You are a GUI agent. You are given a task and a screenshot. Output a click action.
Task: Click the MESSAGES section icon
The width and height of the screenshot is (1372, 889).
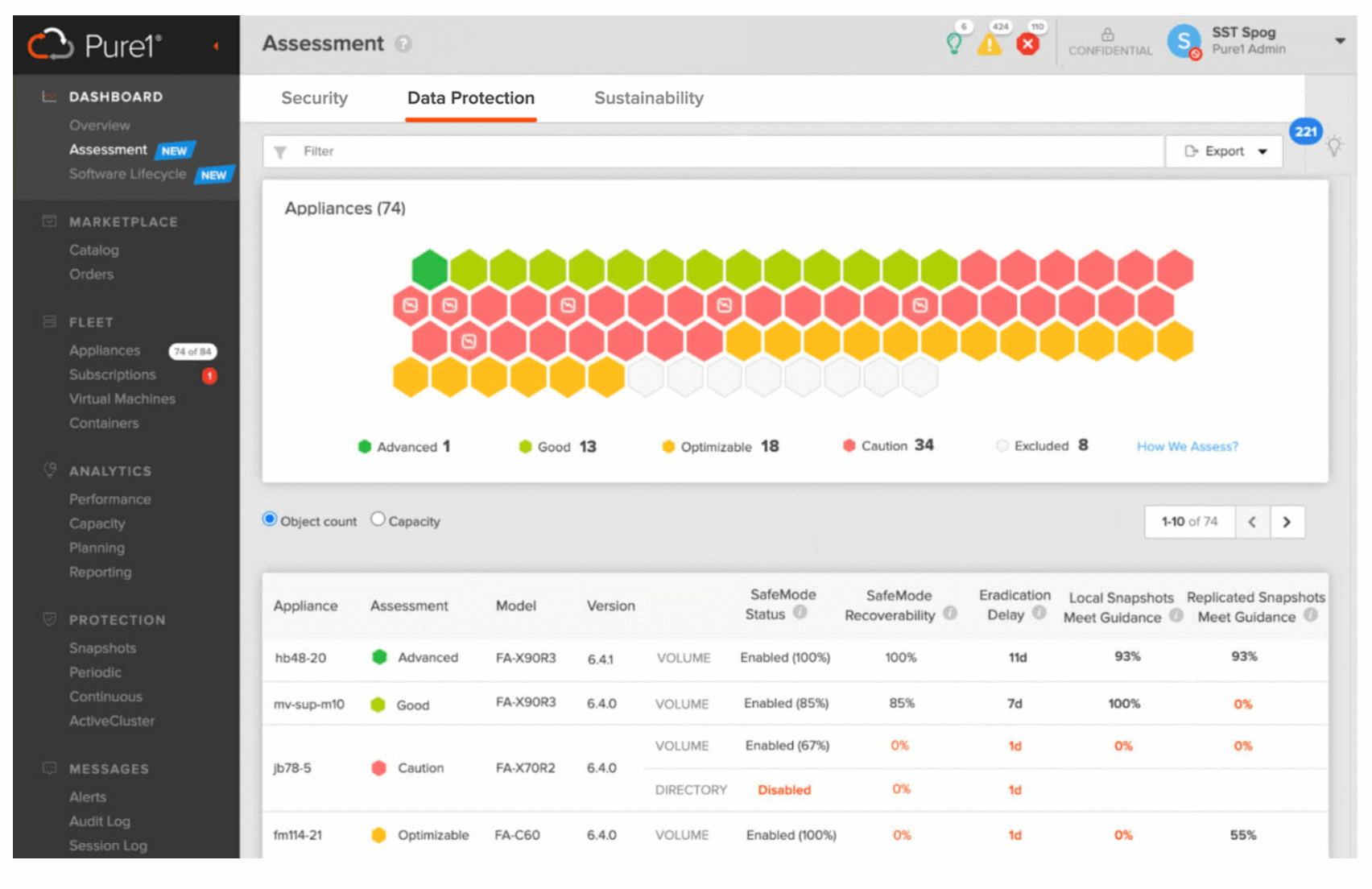50,768
